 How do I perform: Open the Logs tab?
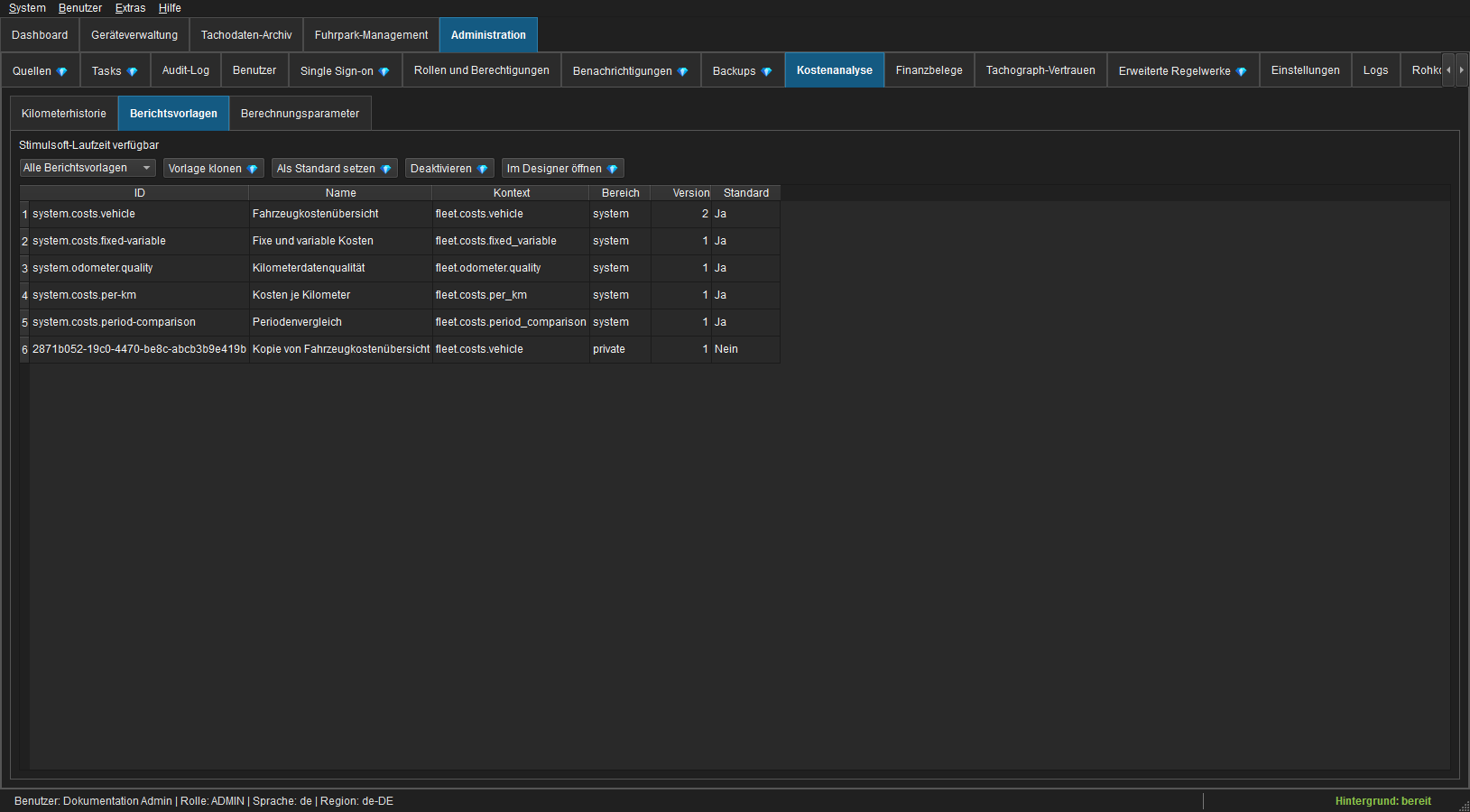point(1376,70)
